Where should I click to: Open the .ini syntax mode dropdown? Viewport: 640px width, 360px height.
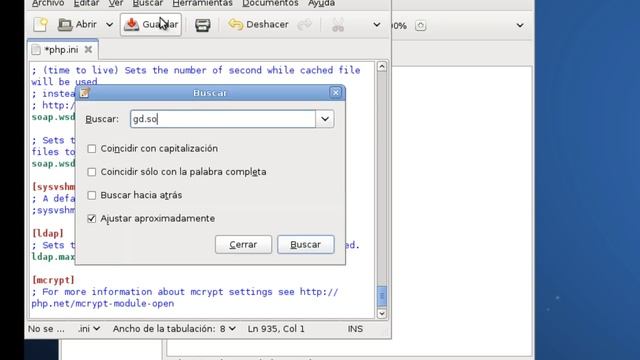(89, 329)
